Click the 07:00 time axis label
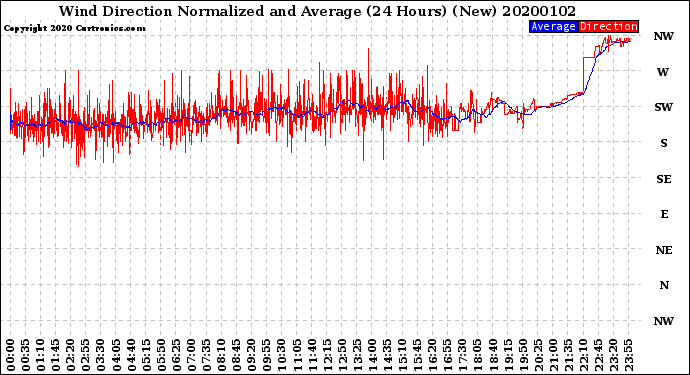This screenshot has height=375, width=690. click(x=191, y=355)
